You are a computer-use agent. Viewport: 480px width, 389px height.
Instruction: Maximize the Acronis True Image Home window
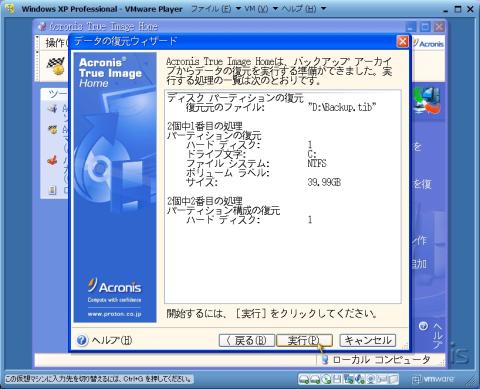coord(425,27)
